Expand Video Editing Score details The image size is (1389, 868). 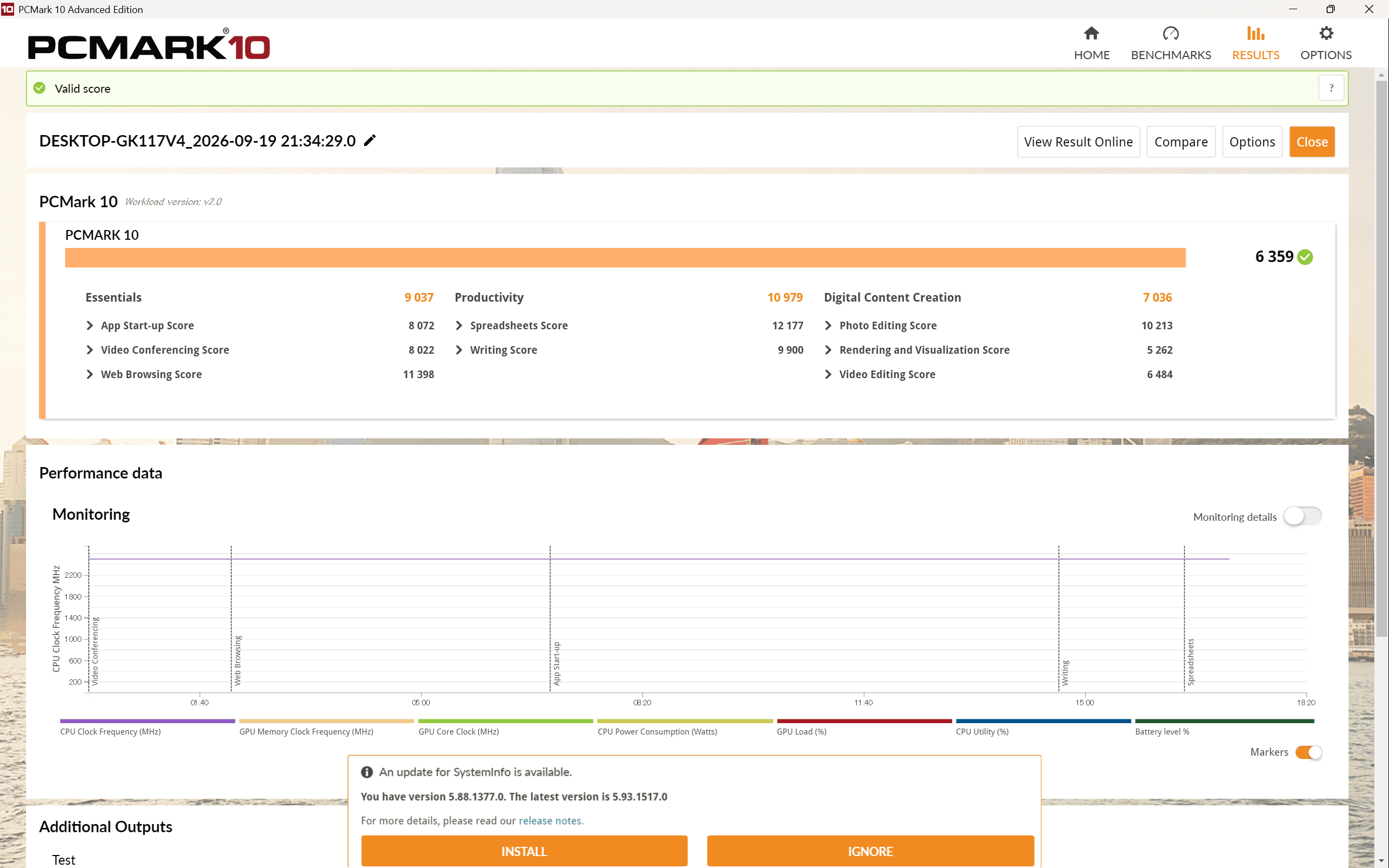827,374
